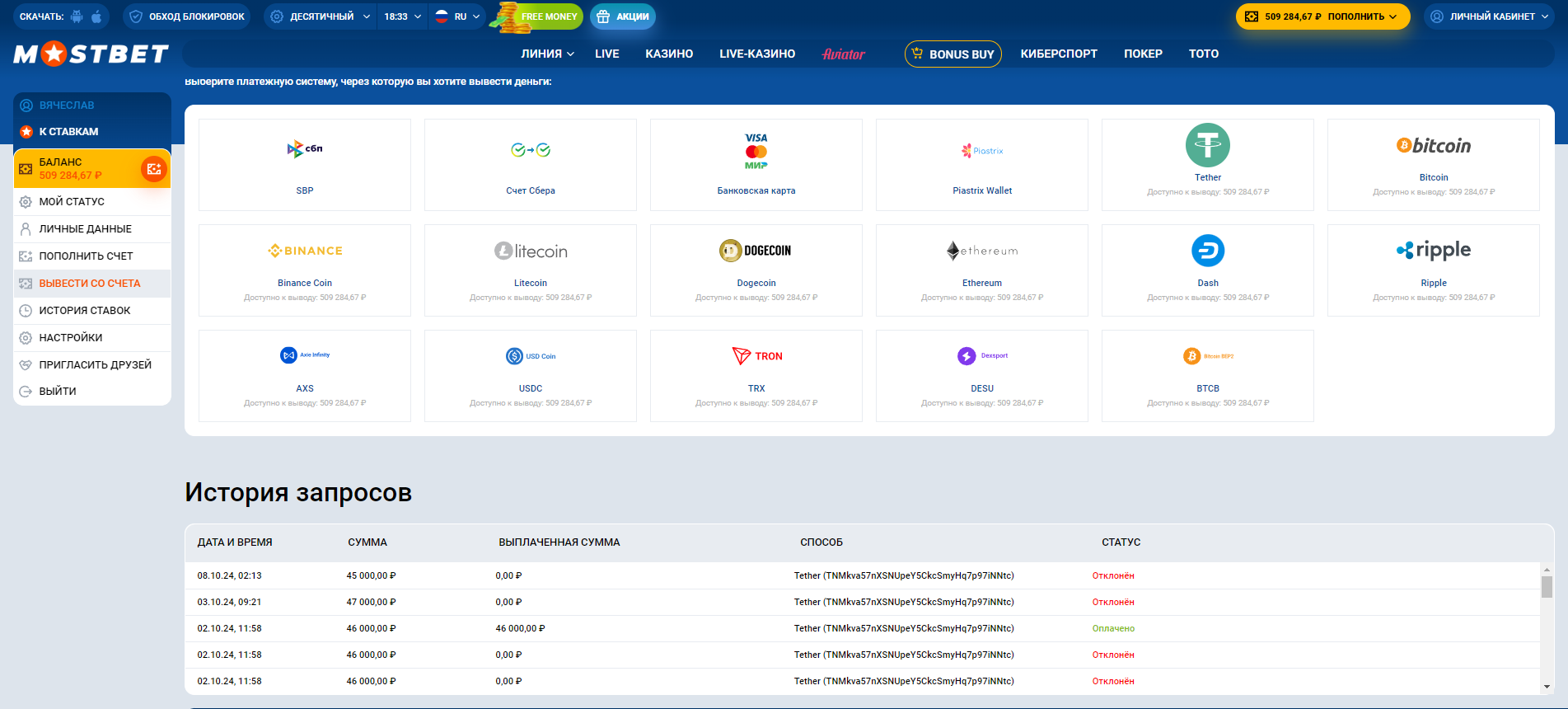Click the history table scrollbar thumb
Screen dimensions: 1568x709
1547,586
